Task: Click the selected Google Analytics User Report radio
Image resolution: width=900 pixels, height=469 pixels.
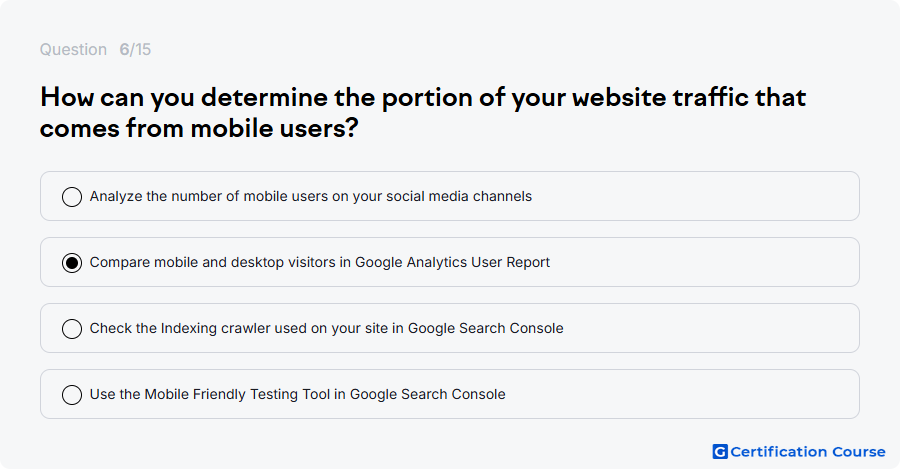Action: click(72, 262)
